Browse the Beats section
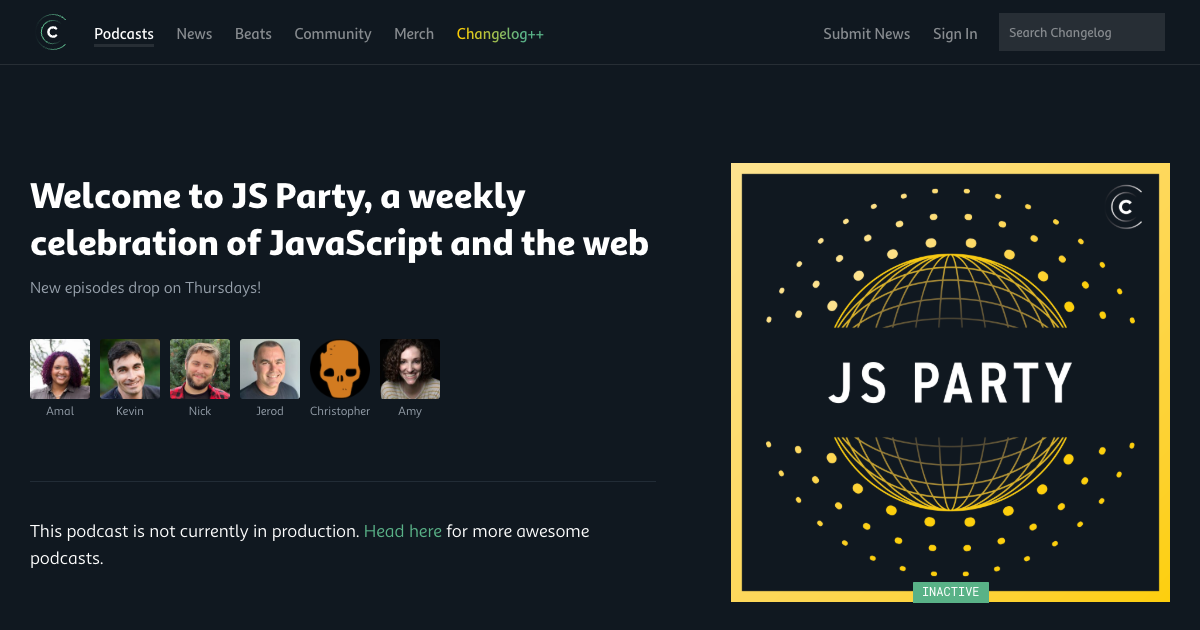The height and width of the screenshot is (630, 1200). tap(253, 33)
